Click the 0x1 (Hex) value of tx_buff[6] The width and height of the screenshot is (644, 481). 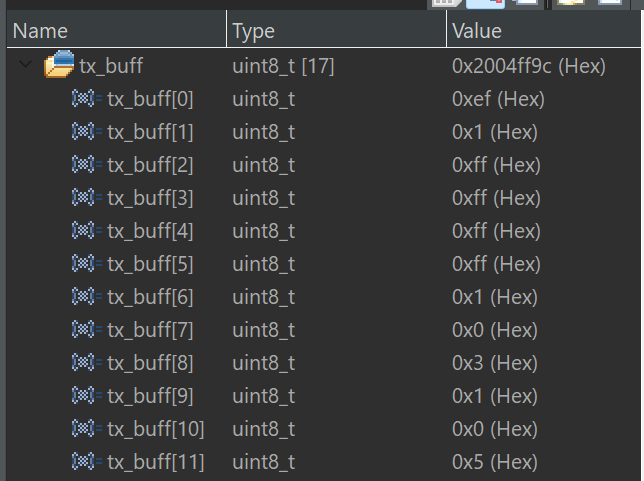coord(495,297)
